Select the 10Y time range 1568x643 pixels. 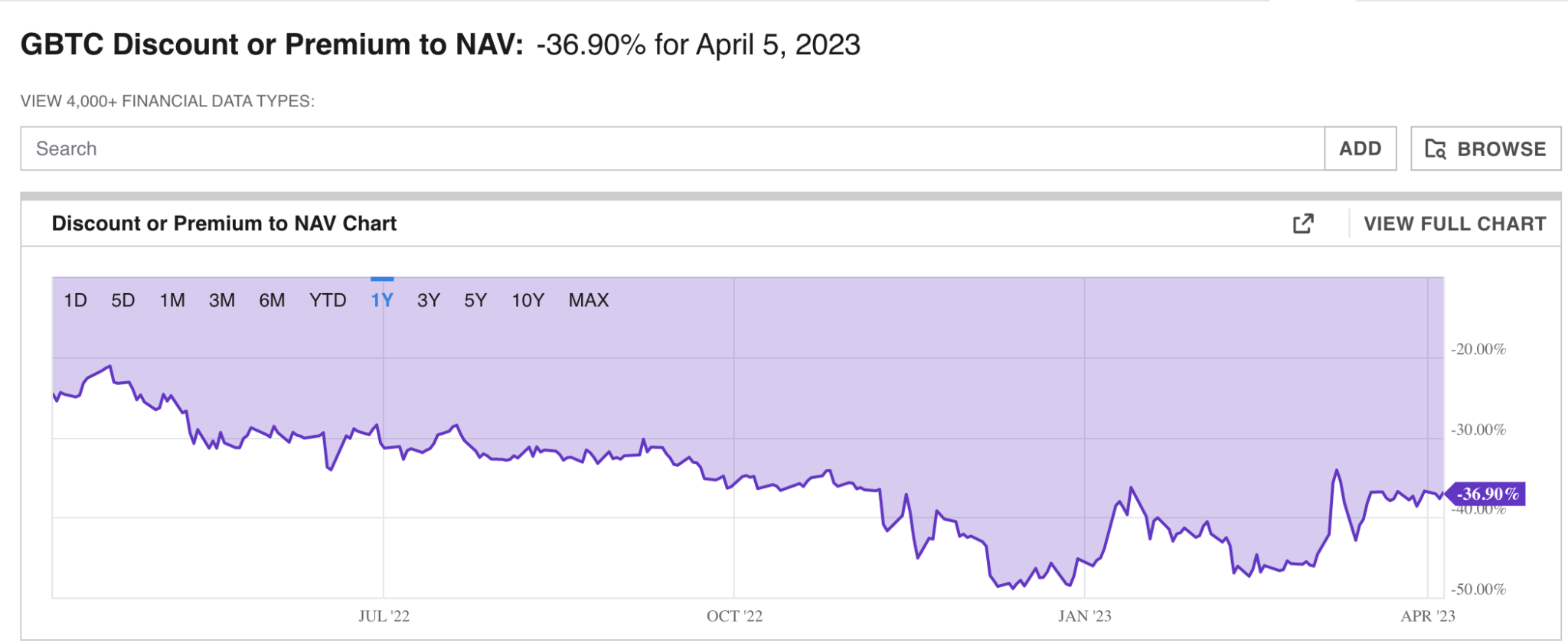pyautogui.click(x=528, y=300)
